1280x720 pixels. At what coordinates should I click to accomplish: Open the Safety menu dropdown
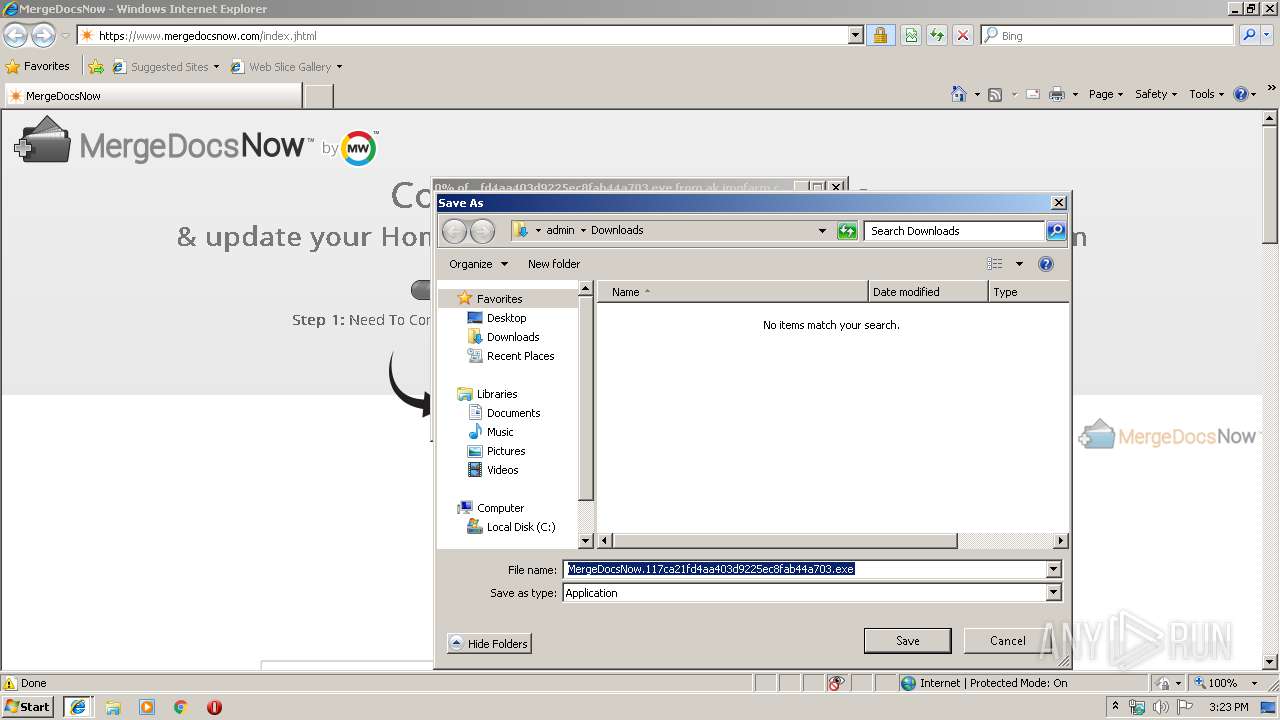(1156, 94)
